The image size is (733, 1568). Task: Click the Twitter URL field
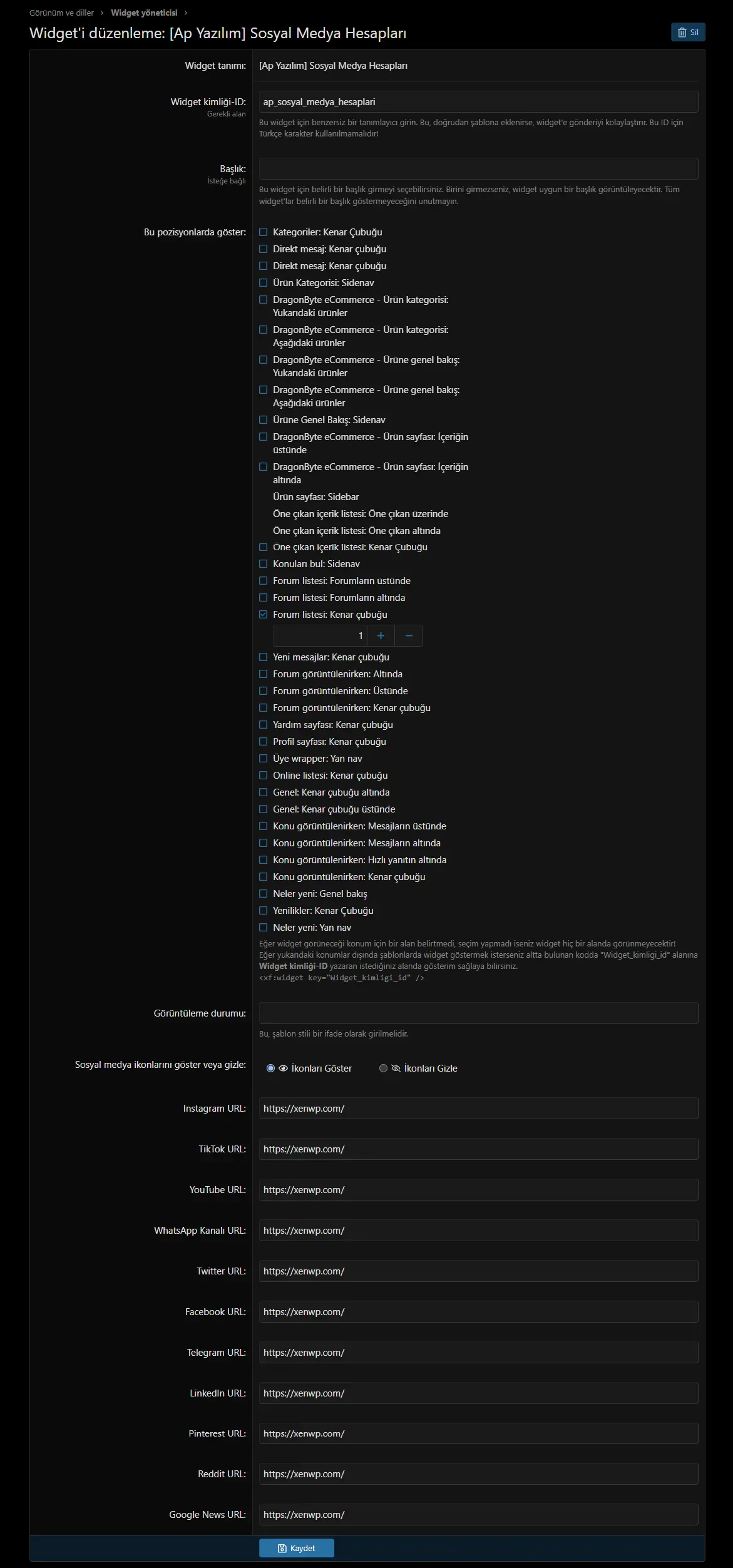coord(478,1271)
